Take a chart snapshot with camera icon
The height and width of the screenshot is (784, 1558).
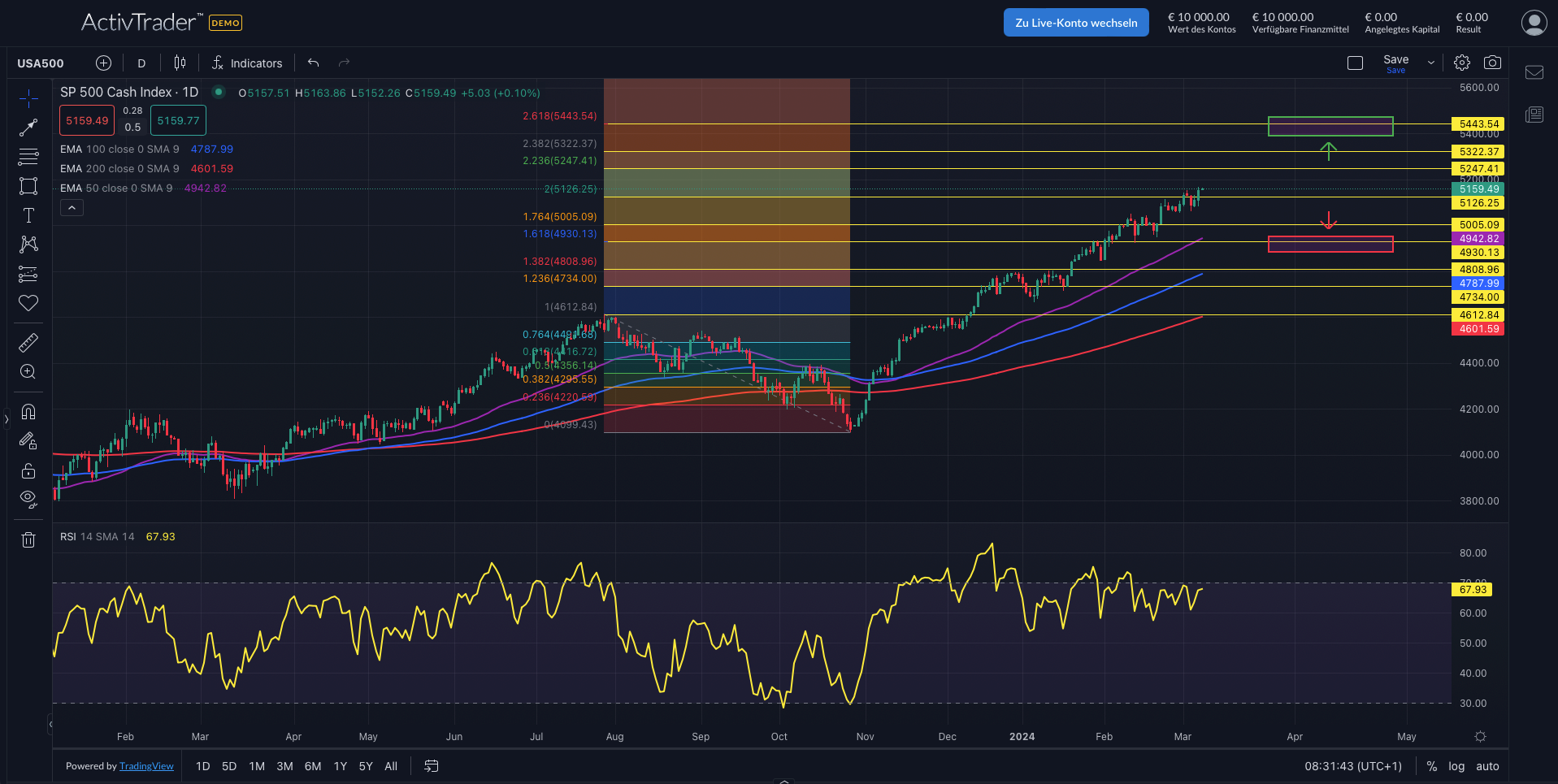point(1494,62)
